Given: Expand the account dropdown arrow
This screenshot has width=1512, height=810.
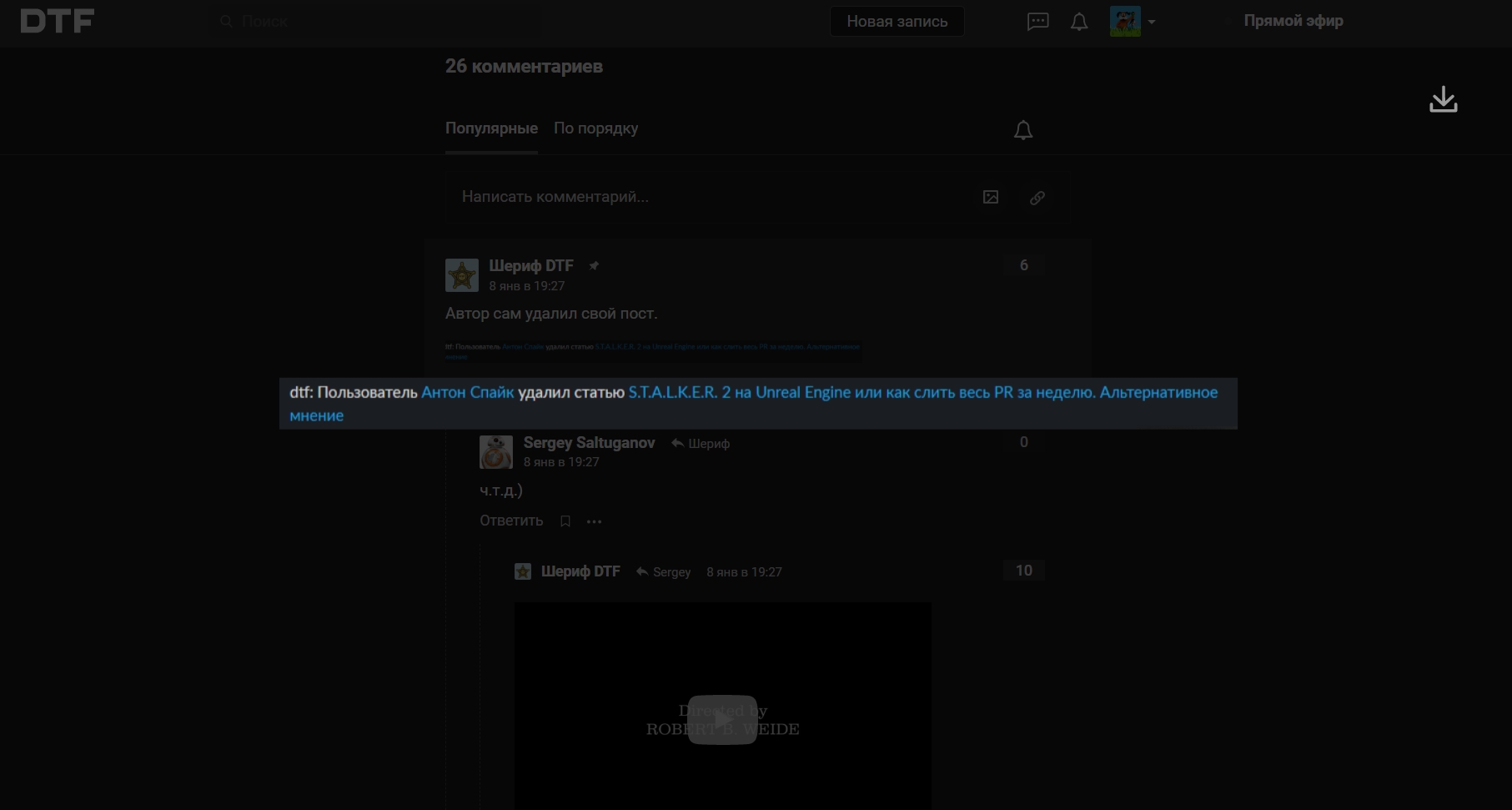Looking at the screenshot, I should tap(1152, 22).
